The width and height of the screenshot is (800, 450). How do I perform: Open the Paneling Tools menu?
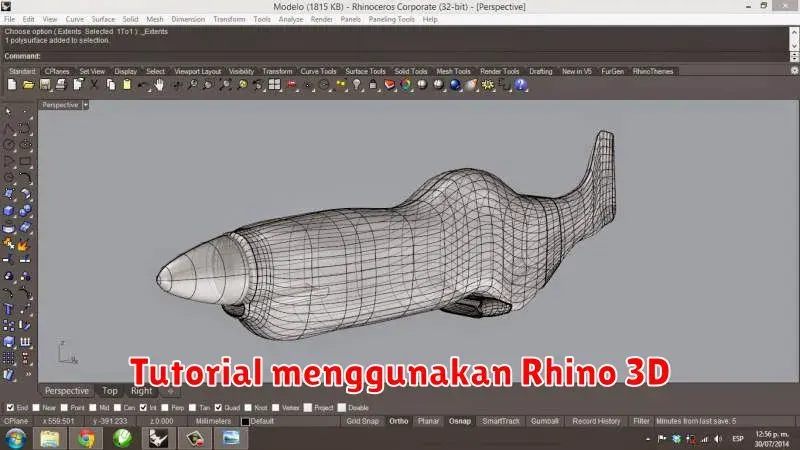392,19
